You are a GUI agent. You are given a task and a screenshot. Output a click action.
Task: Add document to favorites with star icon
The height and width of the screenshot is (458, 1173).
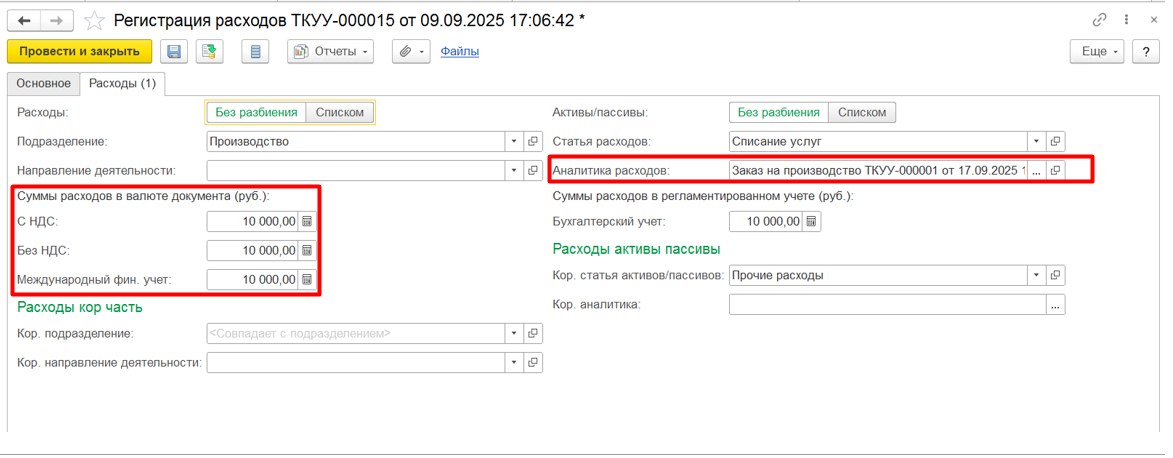(94, 20)
